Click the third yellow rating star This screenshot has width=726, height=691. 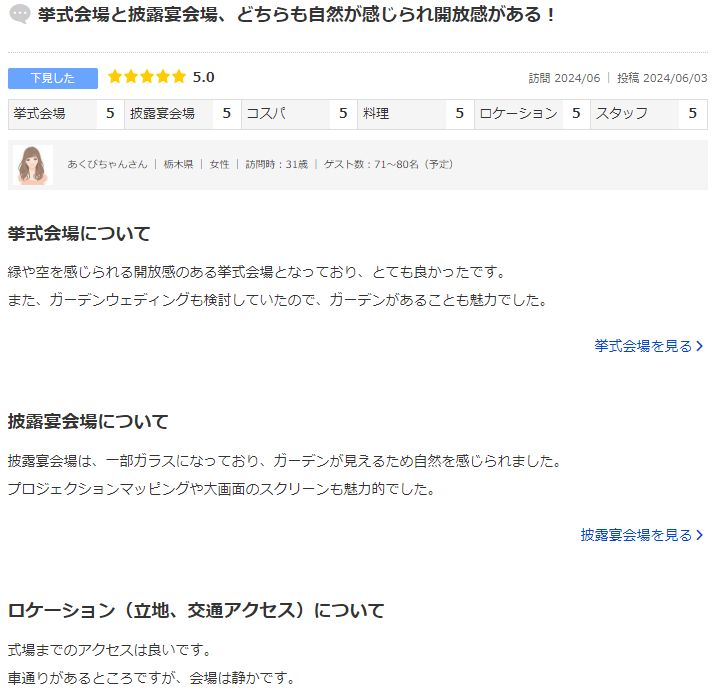pos(147,77)
